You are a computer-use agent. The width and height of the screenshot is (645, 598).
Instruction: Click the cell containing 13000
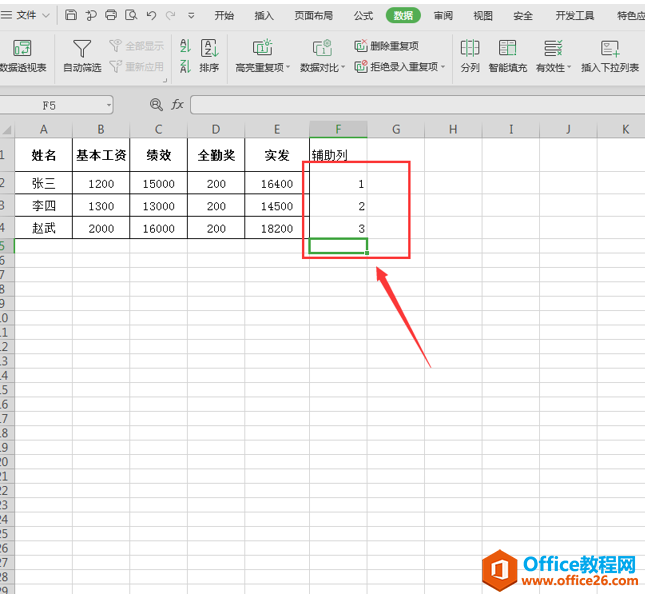pos(158,206)
